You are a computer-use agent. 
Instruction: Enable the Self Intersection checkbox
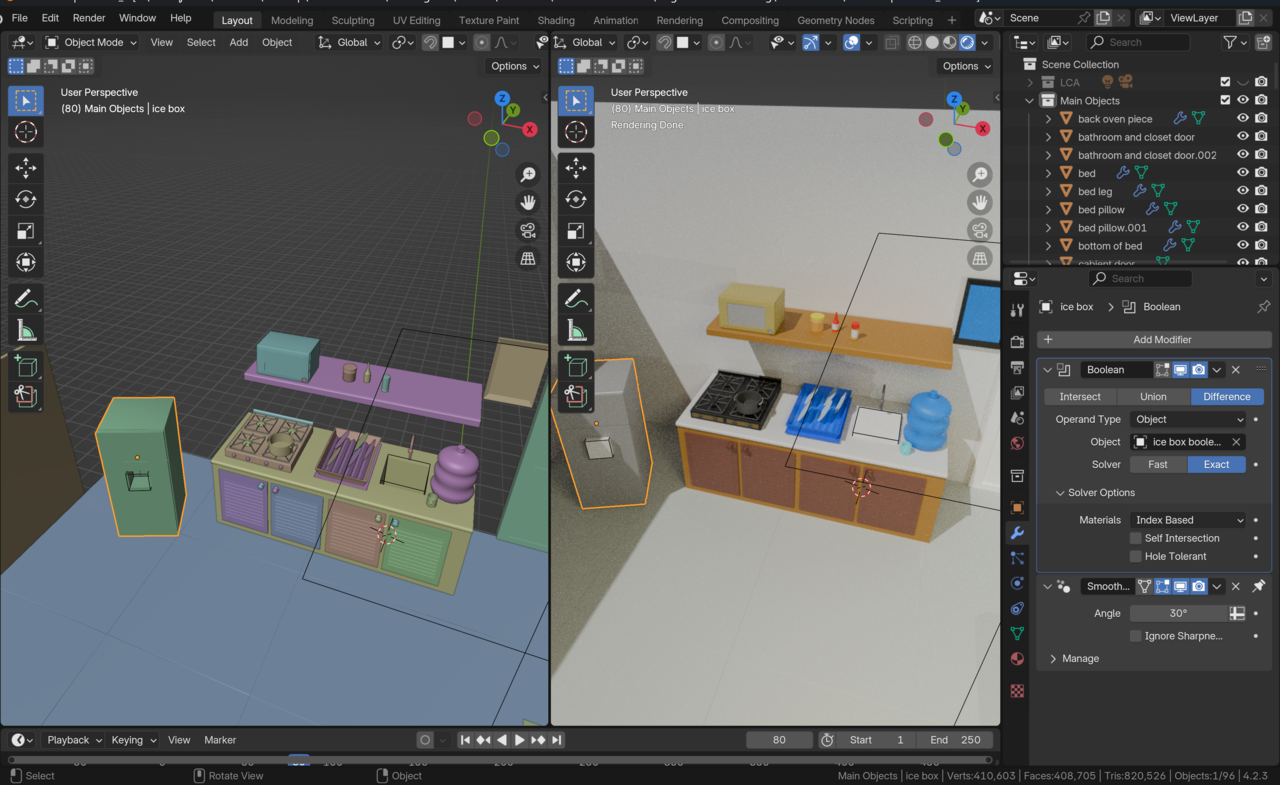(1135, 538)
